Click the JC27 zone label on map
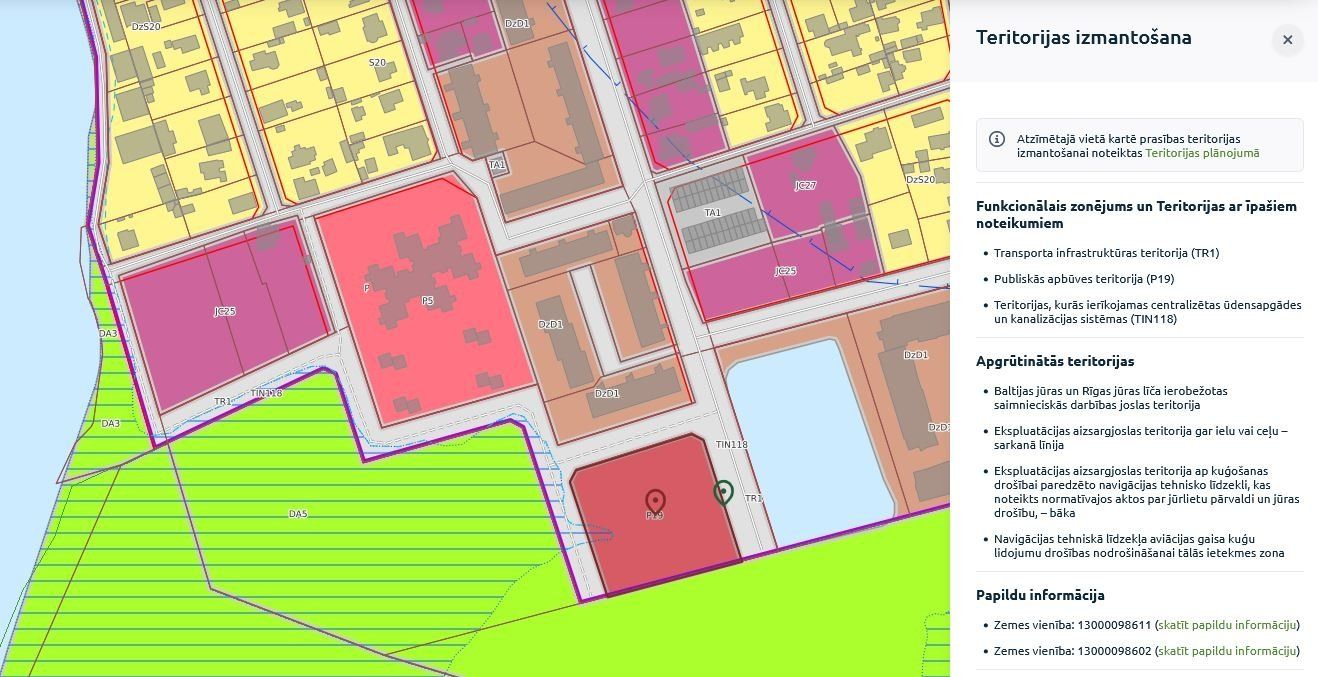Screen dimensions: 1318x677 click(x=806, y=186)
